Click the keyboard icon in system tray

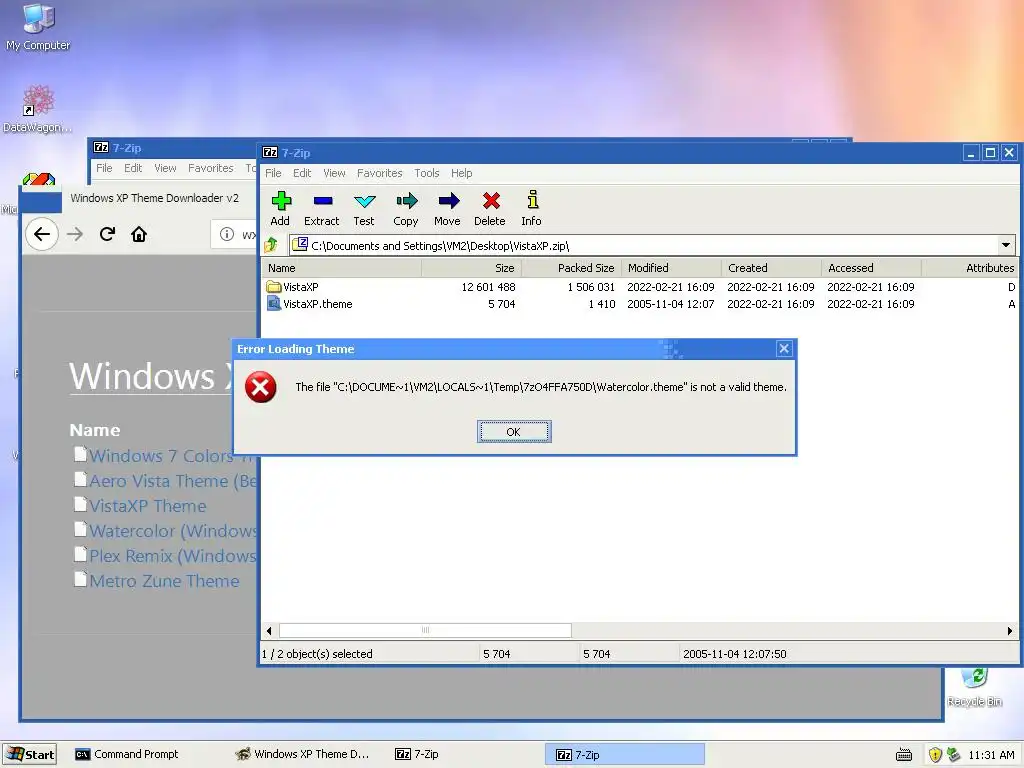click(904, 755)
